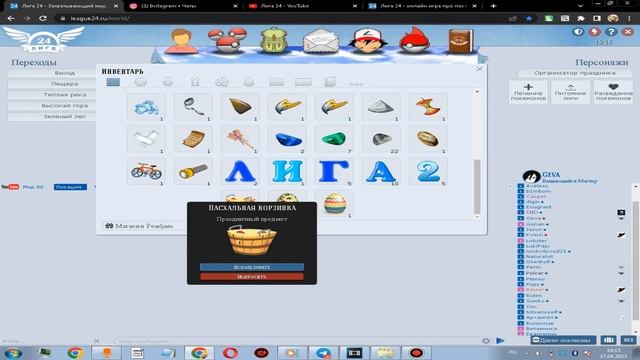Select the green stone inventory item
Image resolution: width=640 pixels, height=360 pixels.
[x=334, y=139]
